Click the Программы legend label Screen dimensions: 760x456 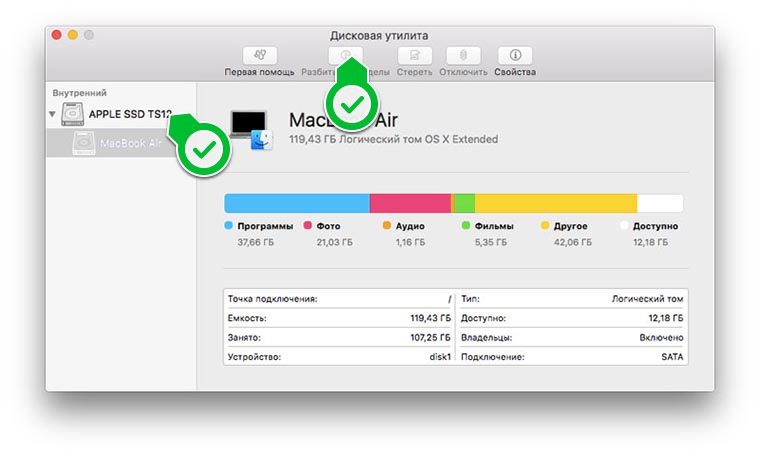[x=265, y=226]
